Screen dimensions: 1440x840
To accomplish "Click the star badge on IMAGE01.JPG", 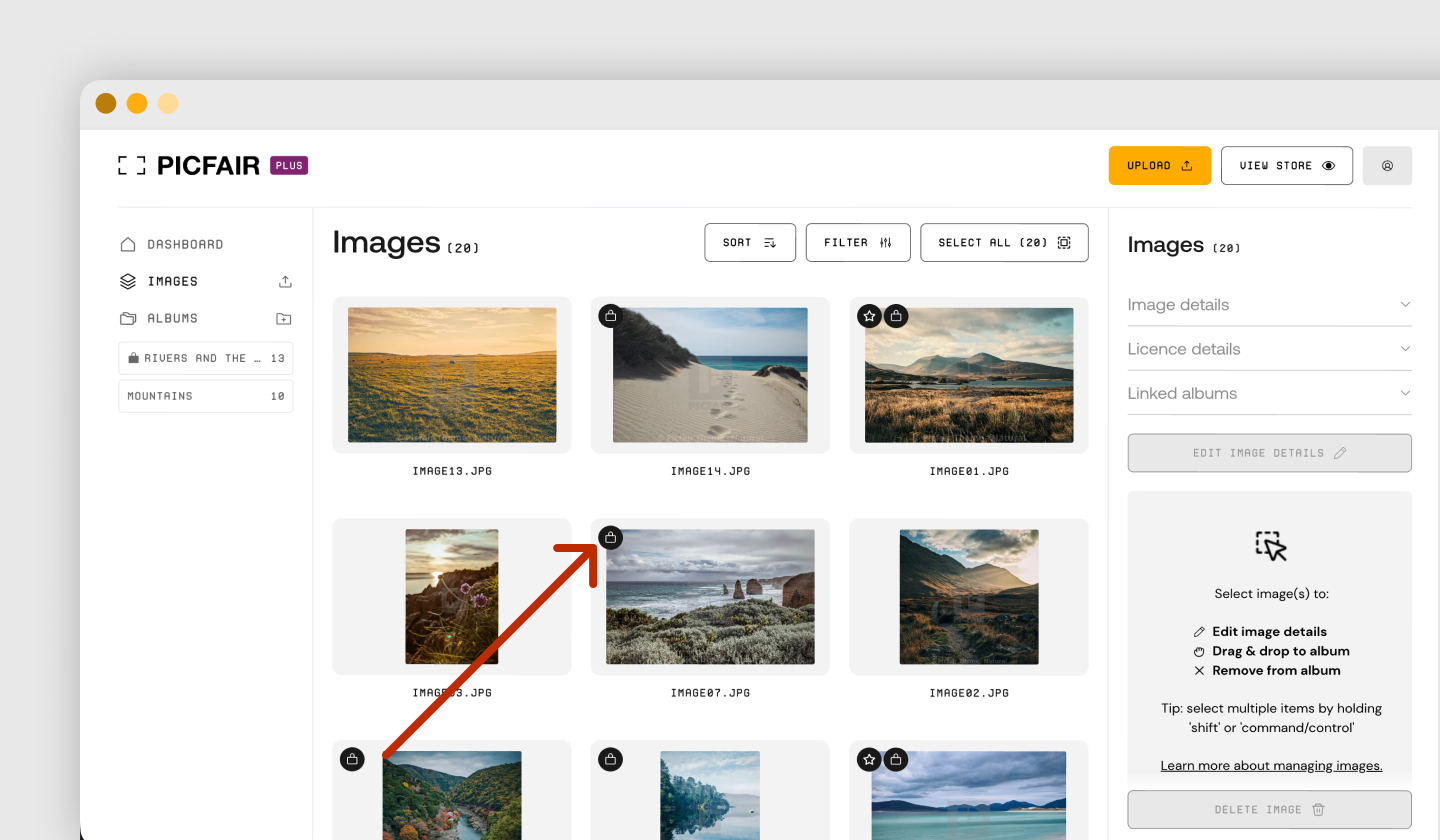I will (x=870, y=316).
